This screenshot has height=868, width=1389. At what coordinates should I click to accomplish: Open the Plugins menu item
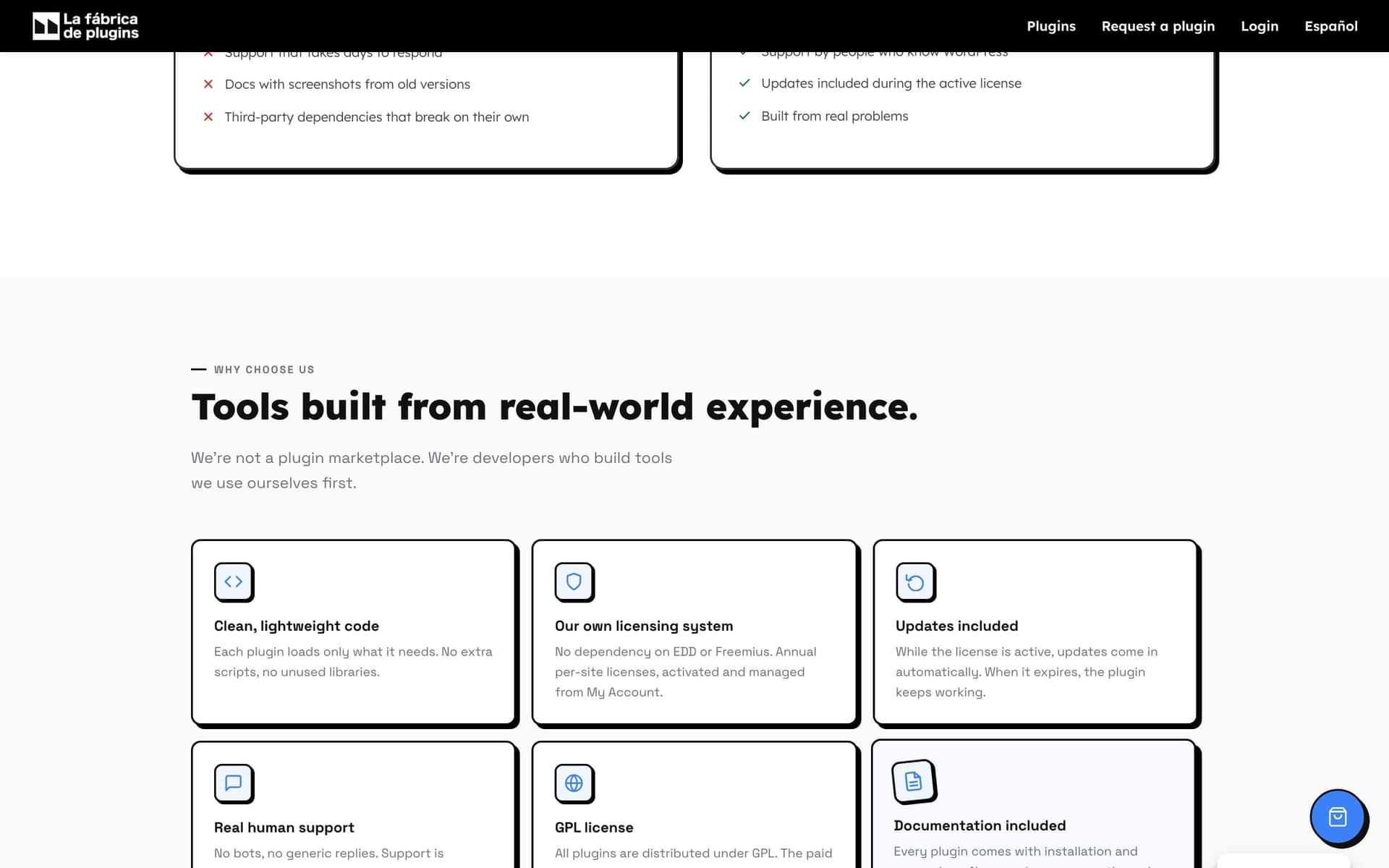[1050, 25]
